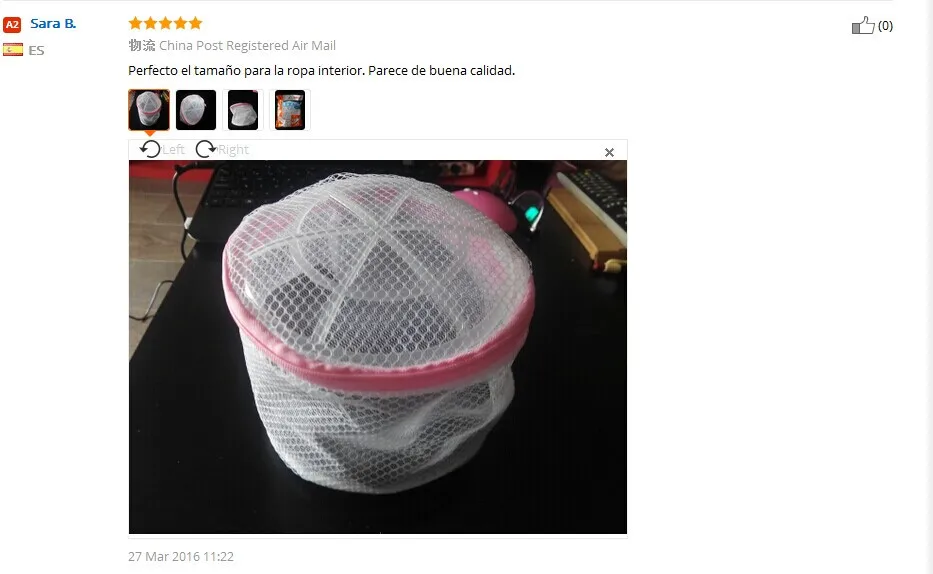Click the China Post Registered Air Mail text
933x574 pixels.
(x=247, y=46)
